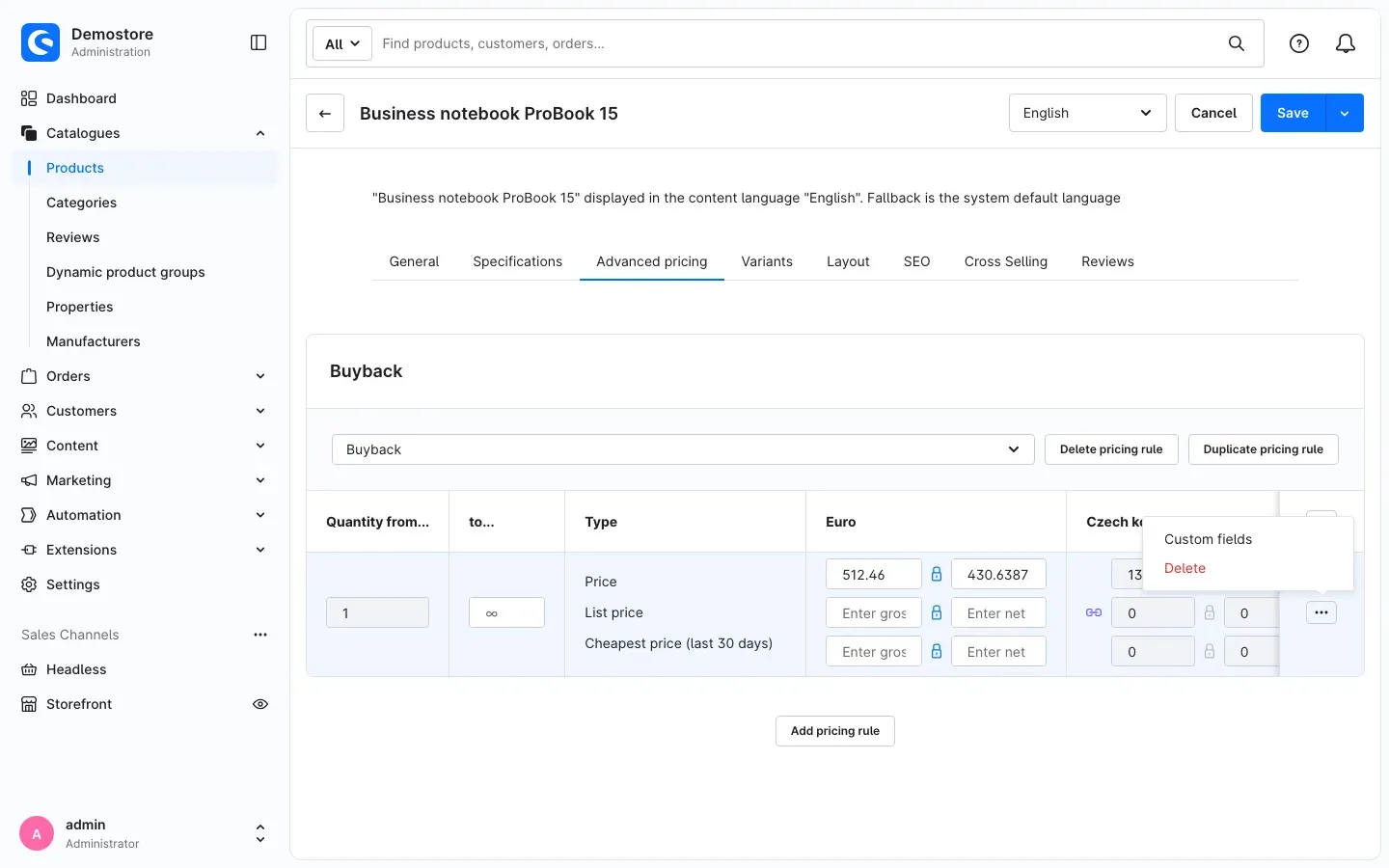Click the Headless sales channel basket icon
Image resolution: width=1389 pixels, height=868 pixels.
click(x=29, y=669)
